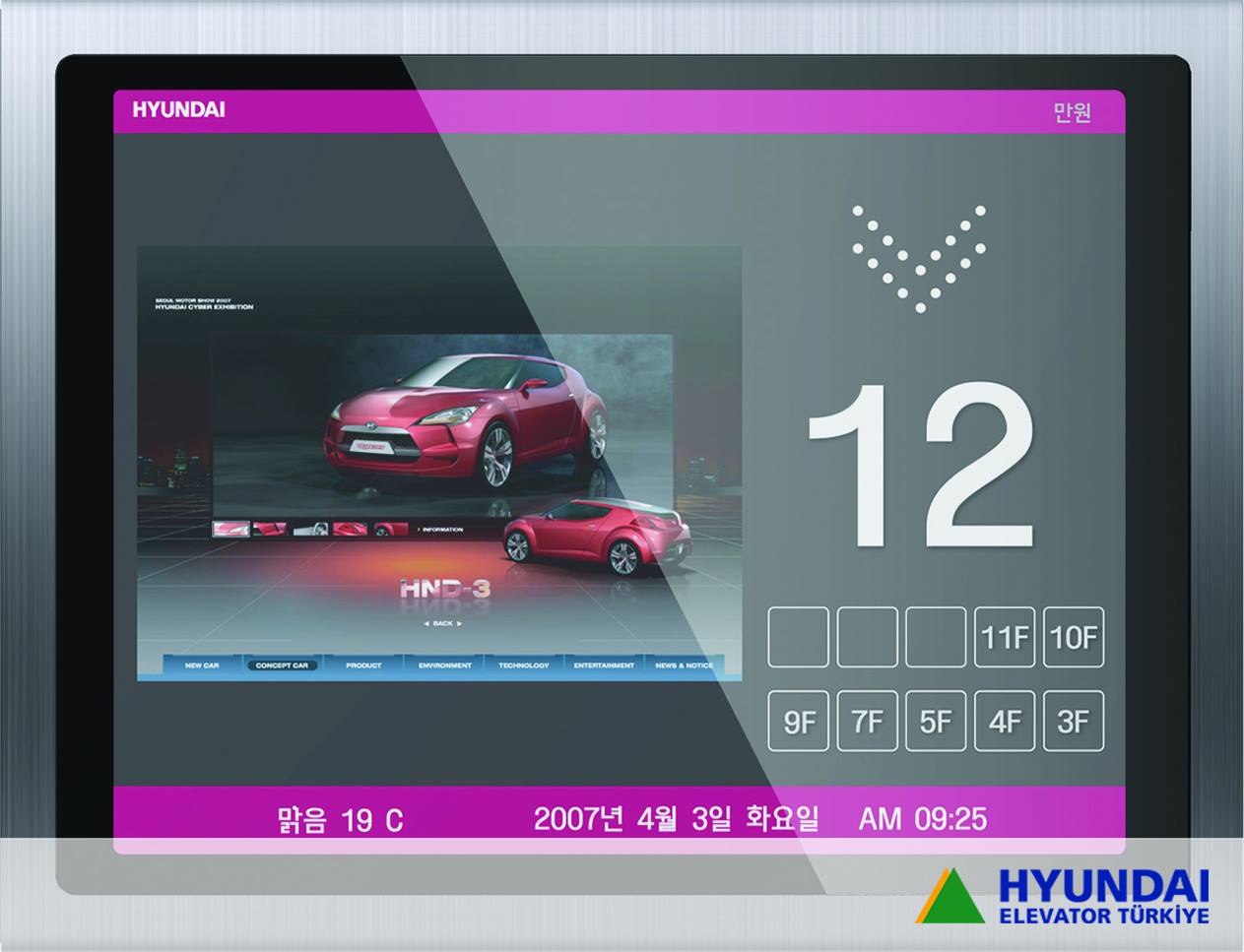The height and width of the screenshot is (952, 1244).
Task: Click the Back navigation link under HND-3
Action: coord(442,623)
